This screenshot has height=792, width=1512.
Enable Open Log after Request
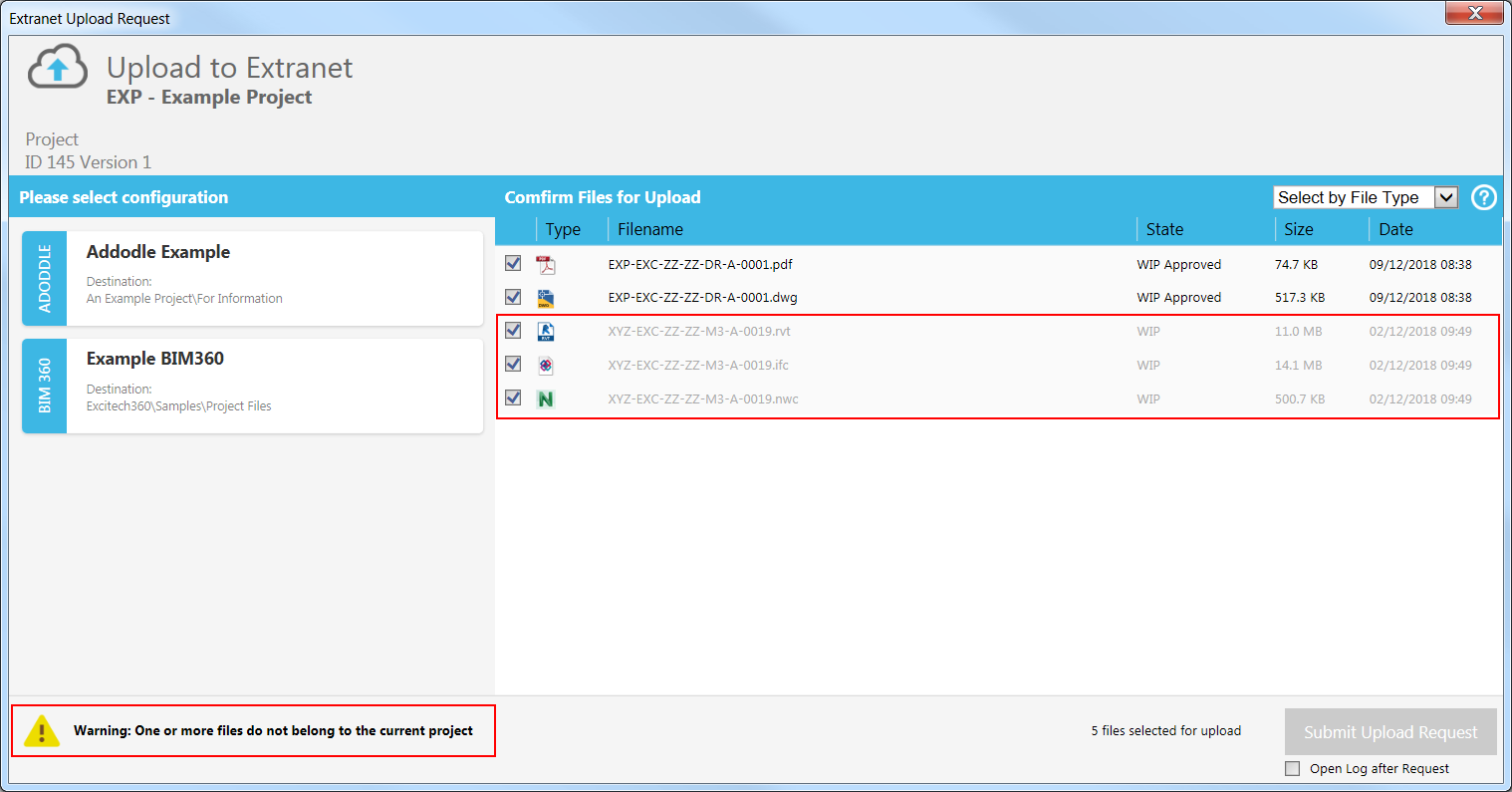[x=1293, y=768]
